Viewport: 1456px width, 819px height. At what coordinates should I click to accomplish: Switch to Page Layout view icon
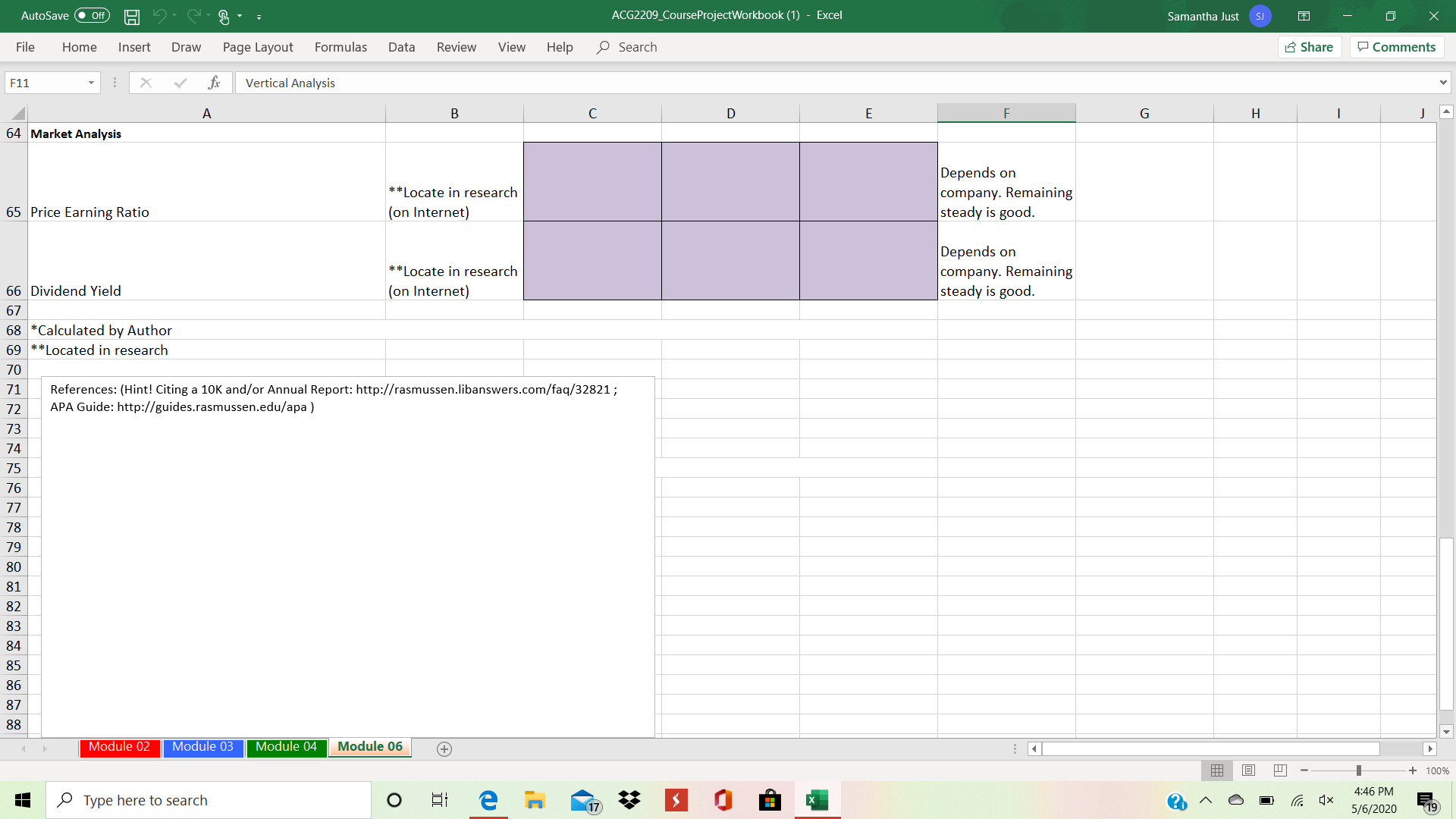[x=1248, y=770]
